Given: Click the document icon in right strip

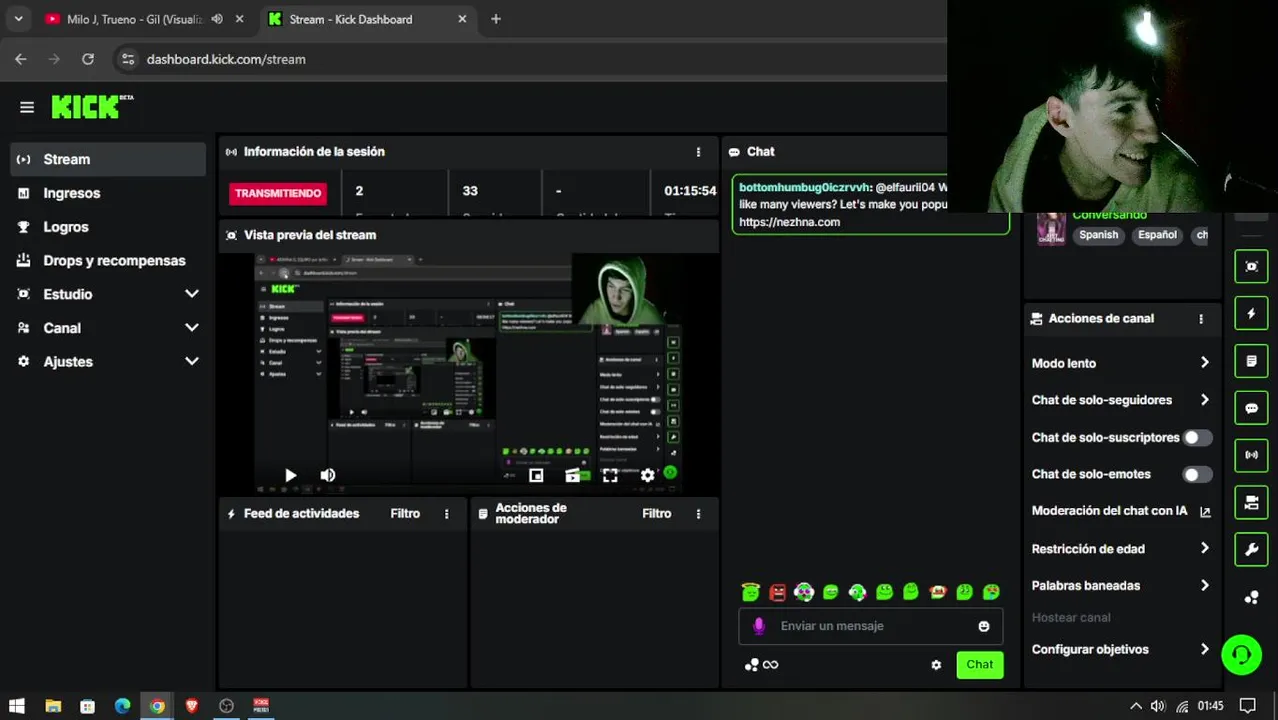Looking at the screenshot, I should coord(1251,360).
